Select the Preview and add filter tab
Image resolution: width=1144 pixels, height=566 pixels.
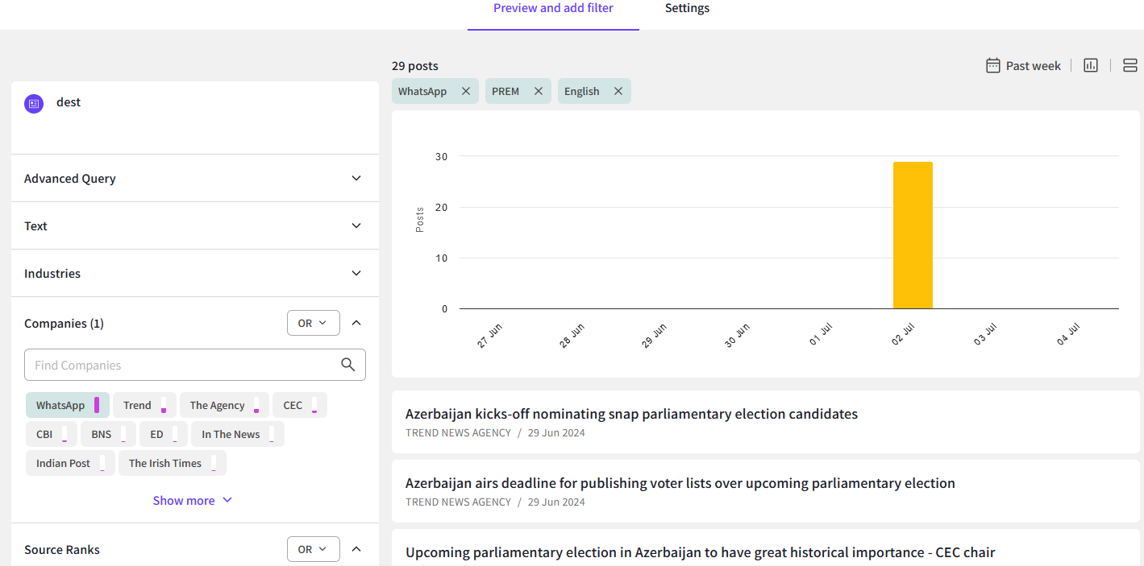[553, 9]
